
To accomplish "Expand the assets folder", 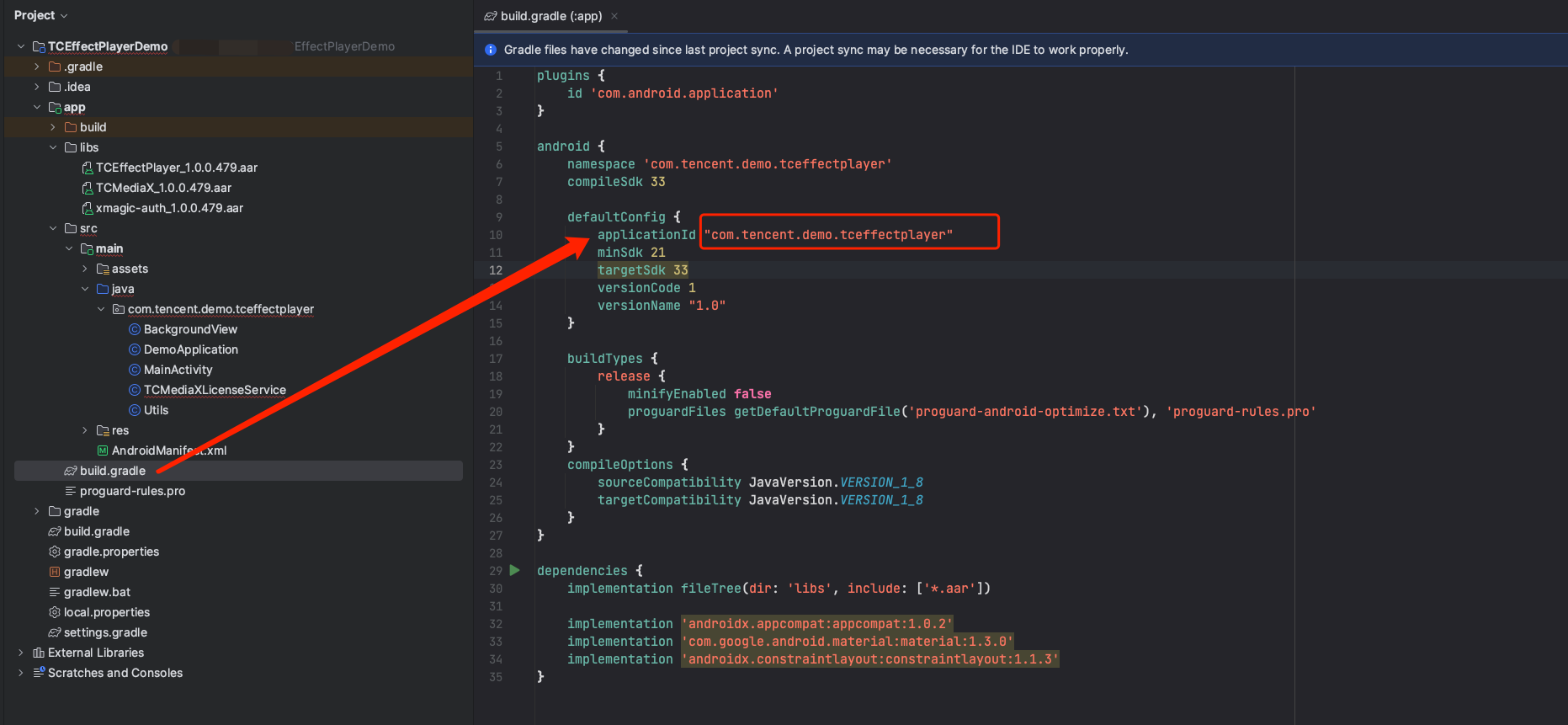I will click(85, 269).
